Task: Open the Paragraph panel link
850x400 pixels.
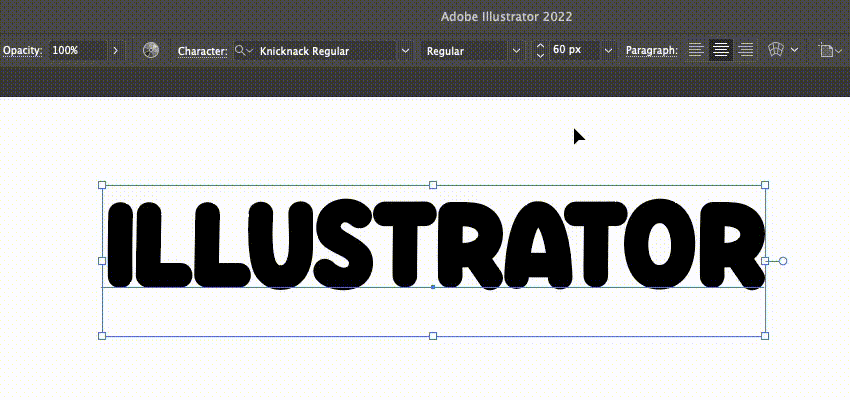Action: coord(651,50)
